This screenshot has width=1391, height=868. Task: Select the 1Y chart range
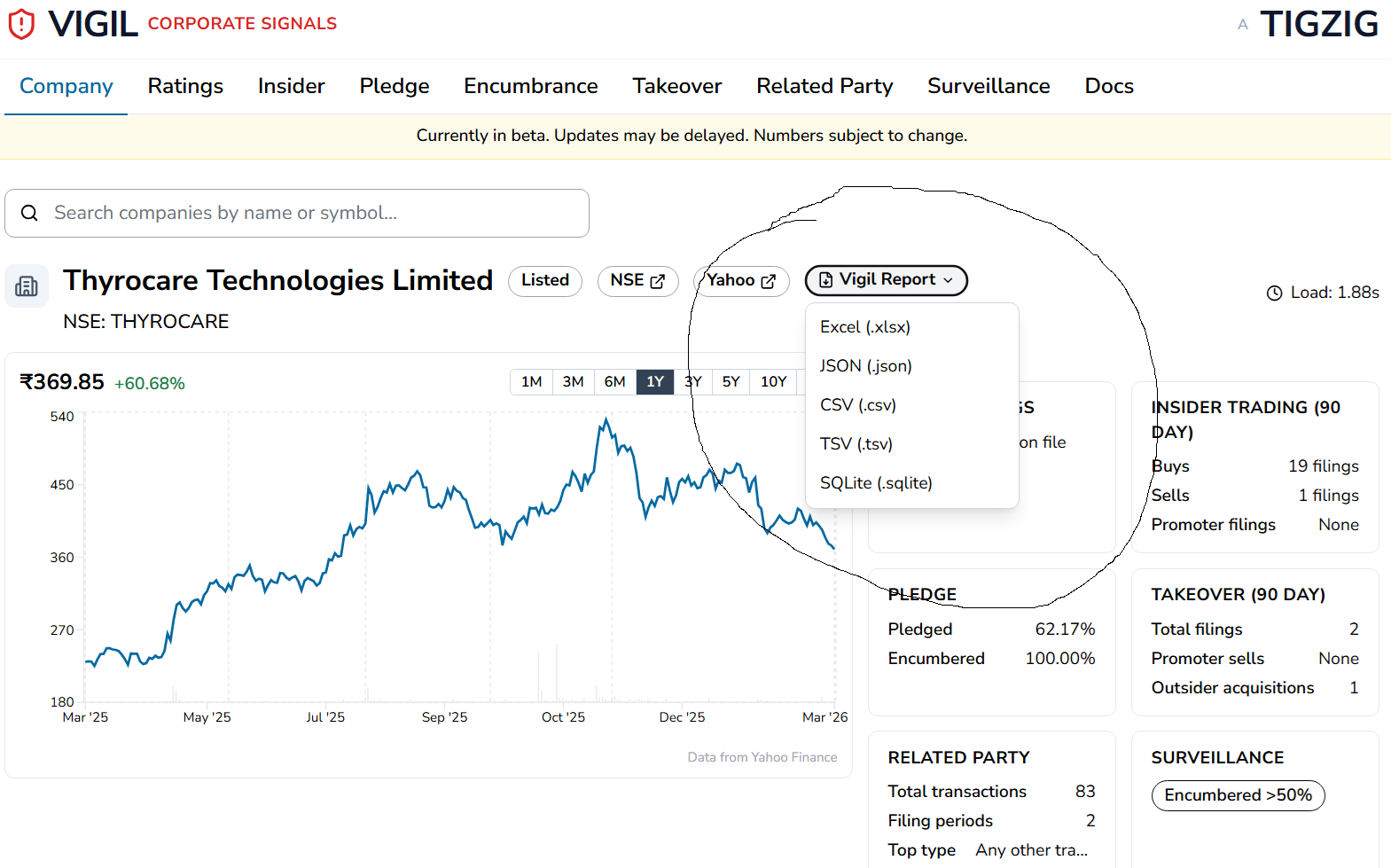(x=655, y=382)
